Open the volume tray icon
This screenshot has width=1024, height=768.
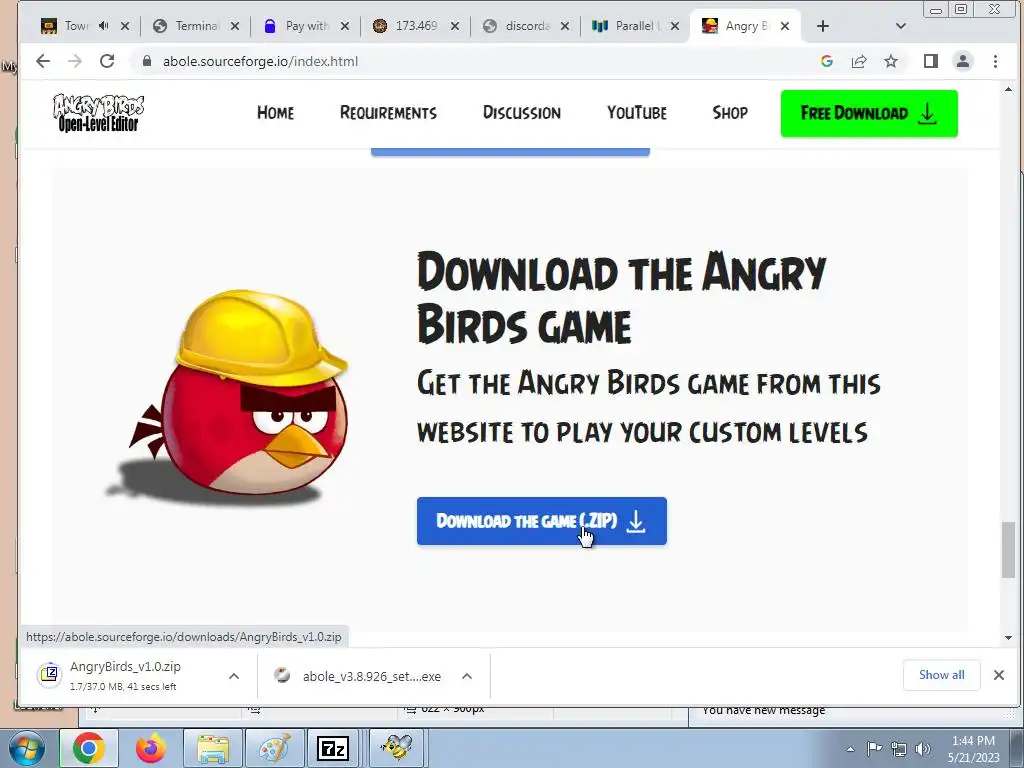click(923, 749)
